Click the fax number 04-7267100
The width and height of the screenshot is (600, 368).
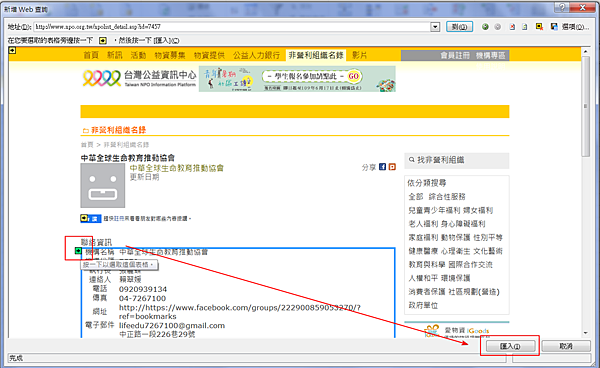coord(142,298)
